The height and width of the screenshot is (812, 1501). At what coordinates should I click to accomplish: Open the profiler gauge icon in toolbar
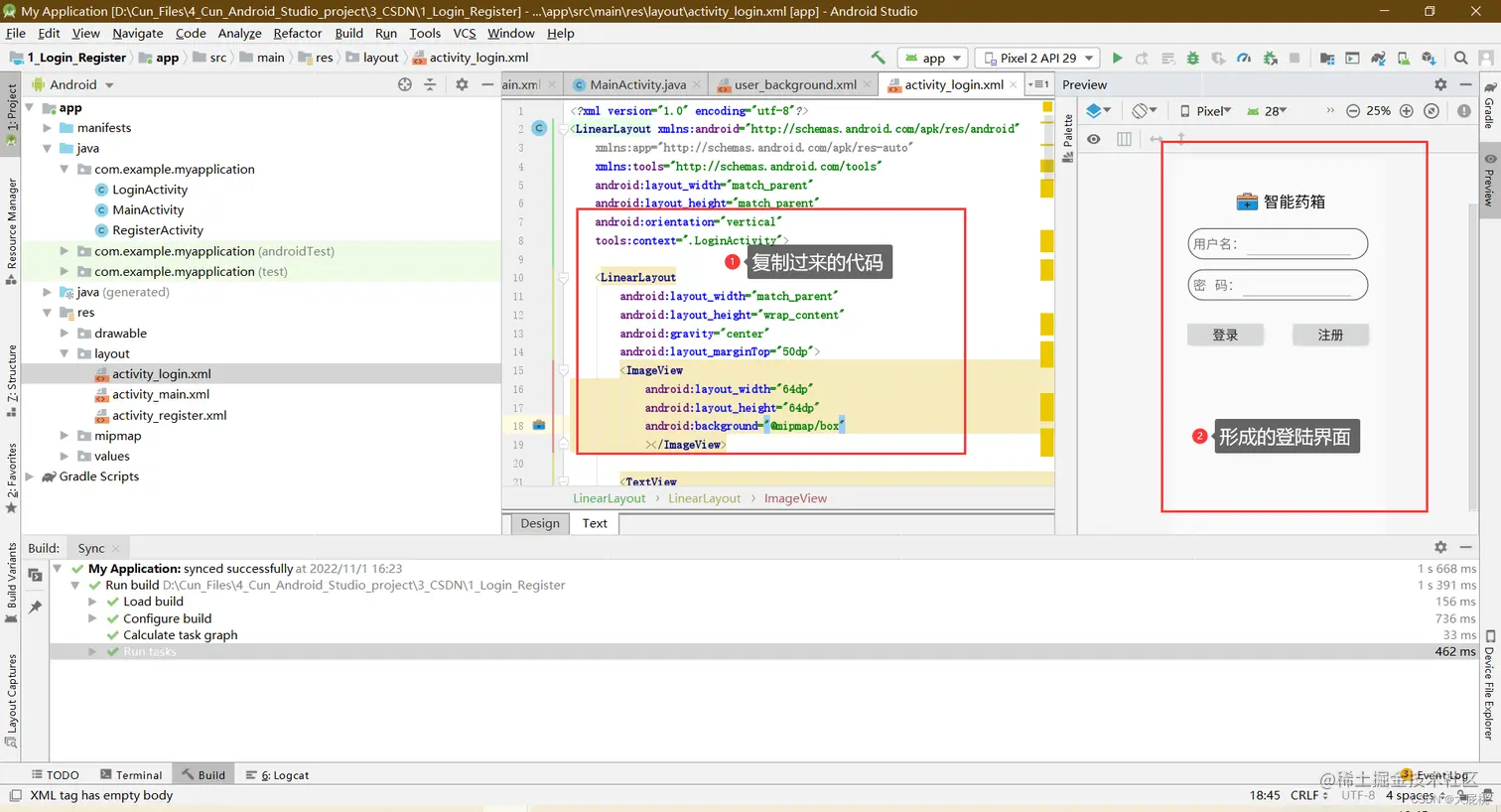click(x=1244, y=59)
